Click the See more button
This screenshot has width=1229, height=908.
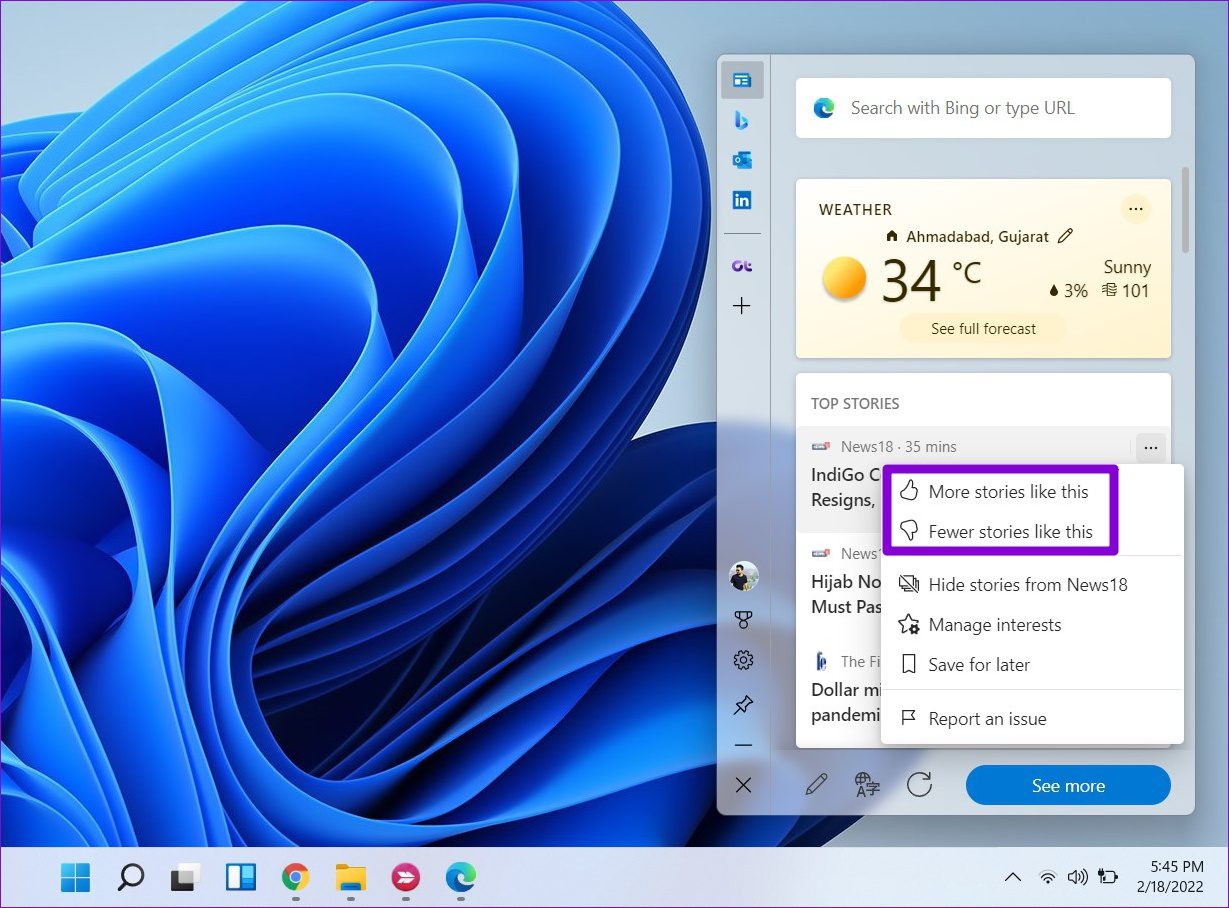[1068, 785]
